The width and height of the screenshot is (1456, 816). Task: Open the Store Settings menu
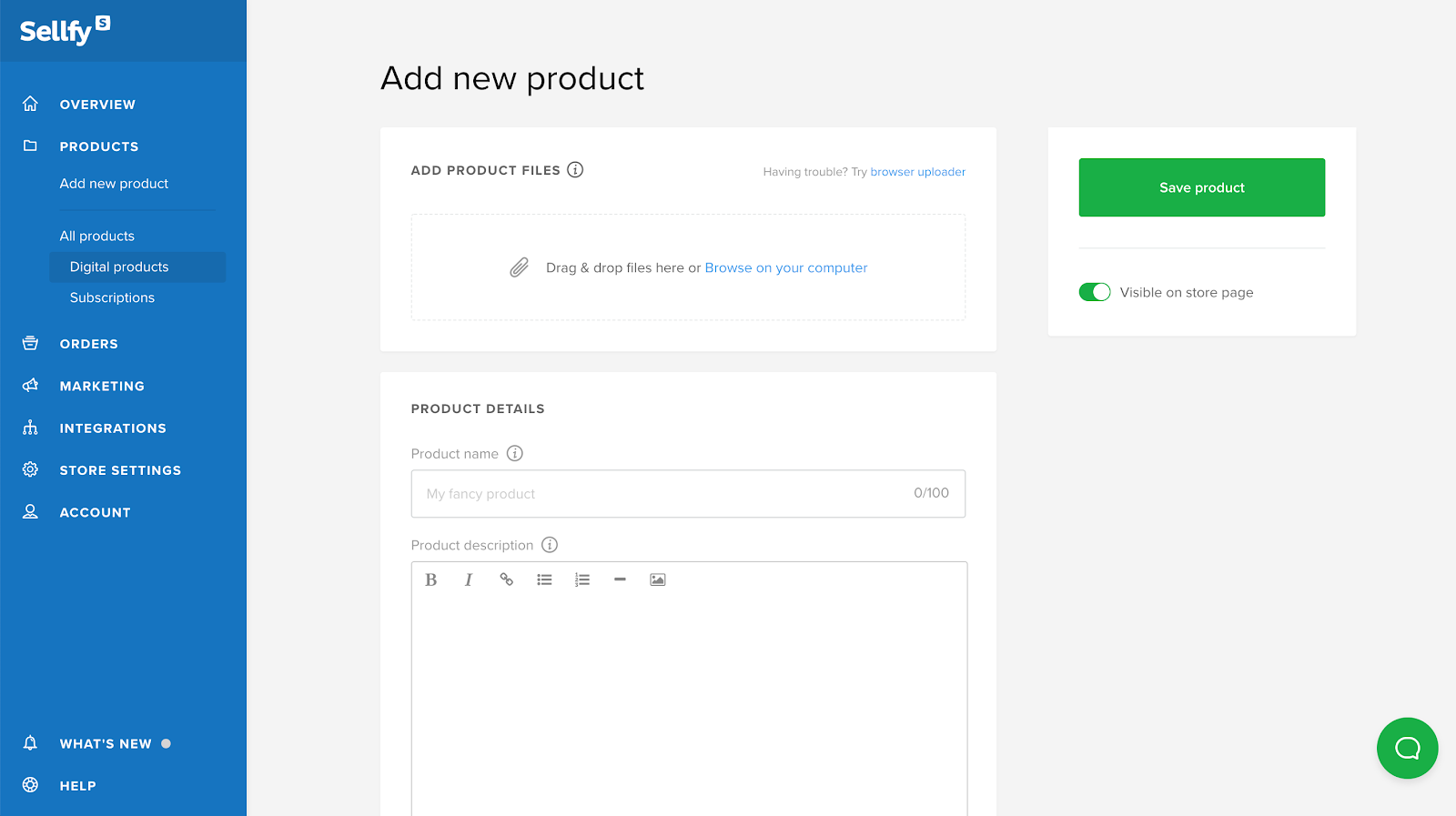tap(120, 470)
